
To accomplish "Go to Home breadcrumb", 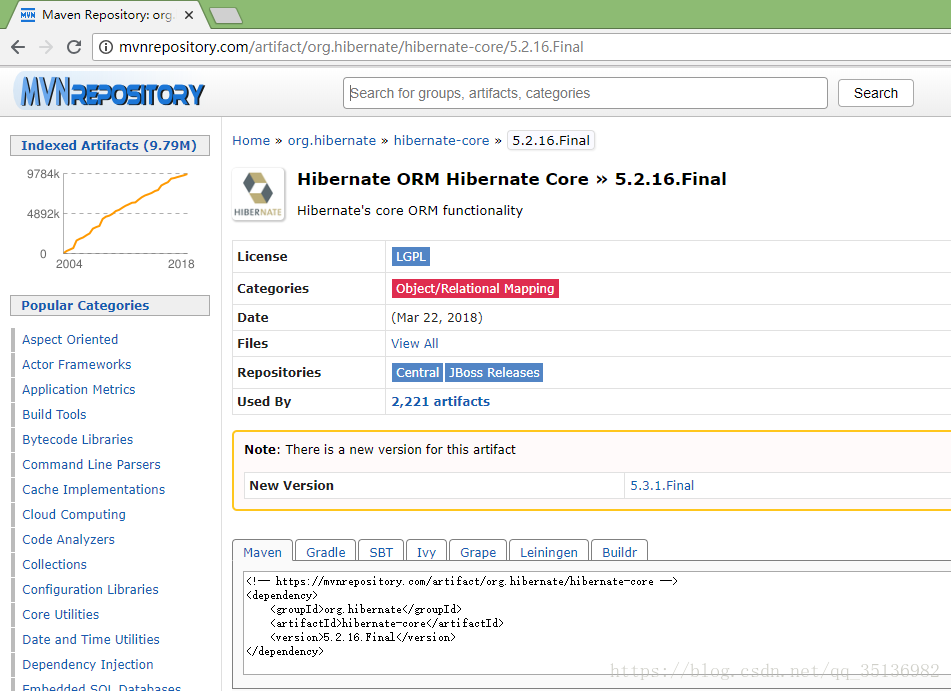I will point(251,141).
